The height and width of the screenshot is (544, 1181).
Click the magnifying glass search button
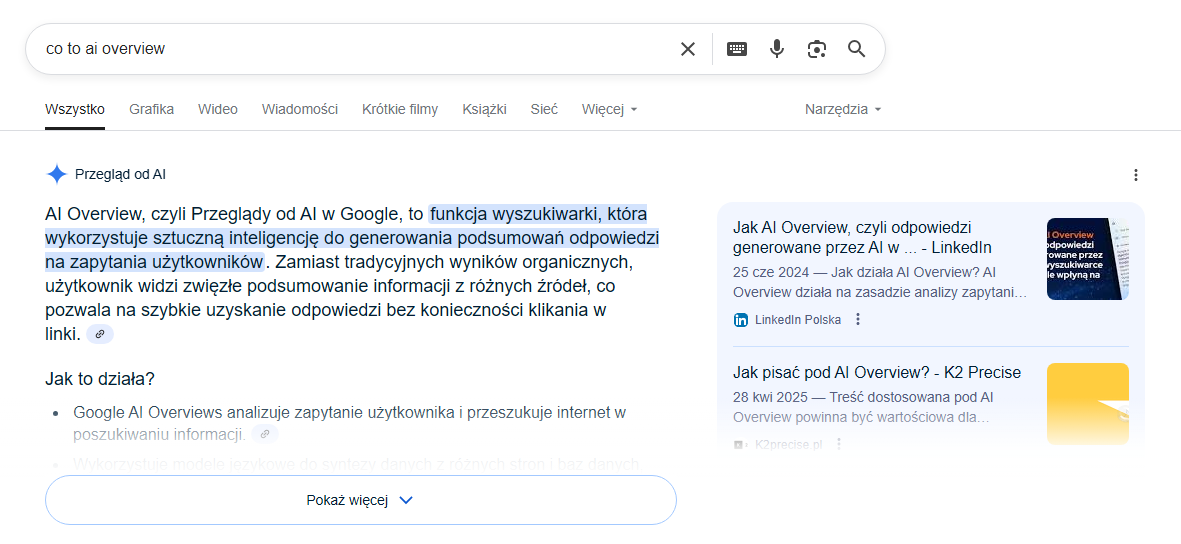tap(856, 49)
